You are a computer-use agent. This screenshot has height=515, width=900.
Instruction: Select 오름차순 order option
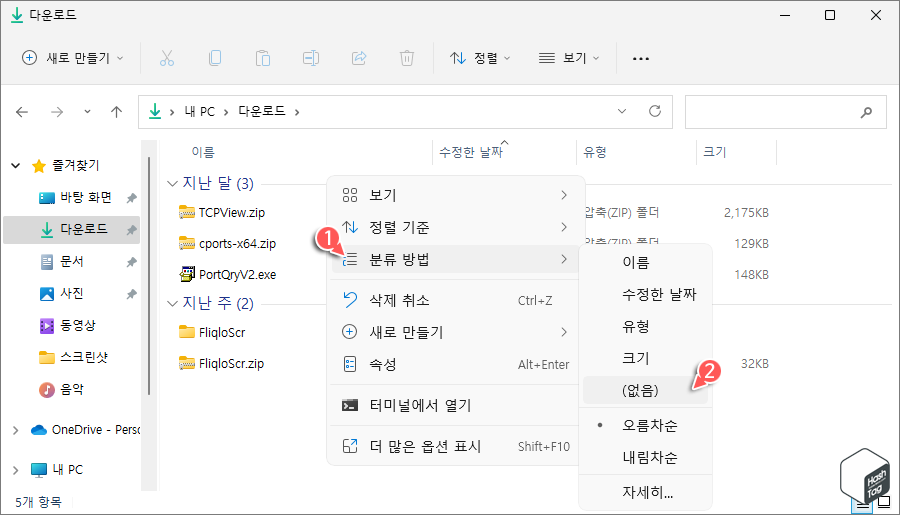point(645,425)
